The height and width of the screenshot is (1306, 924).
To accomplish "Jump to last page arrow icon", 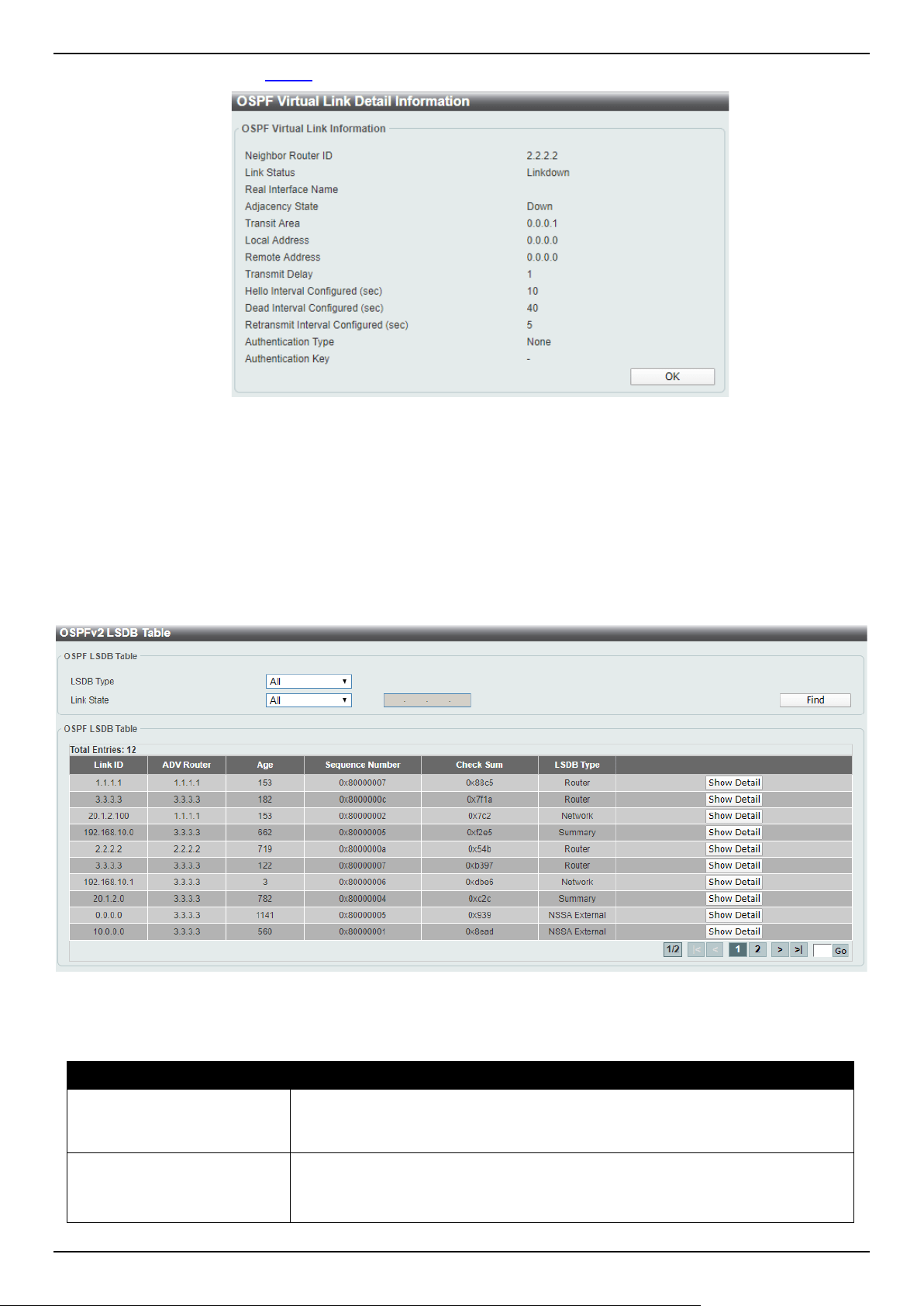I will point(798,949).
